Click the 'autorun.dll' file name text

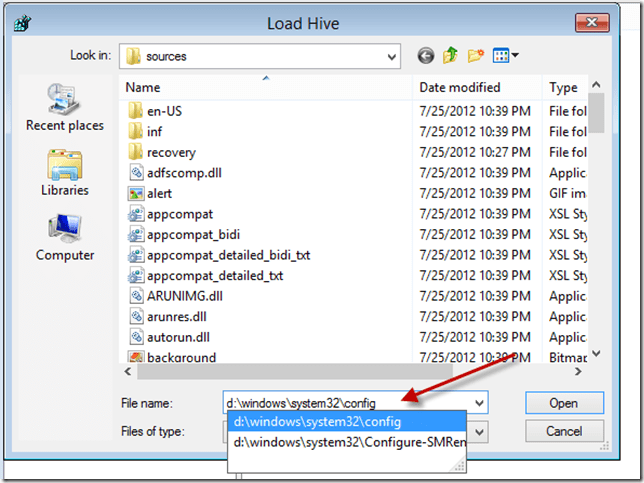pyautogui.click(x=178, y=337)
